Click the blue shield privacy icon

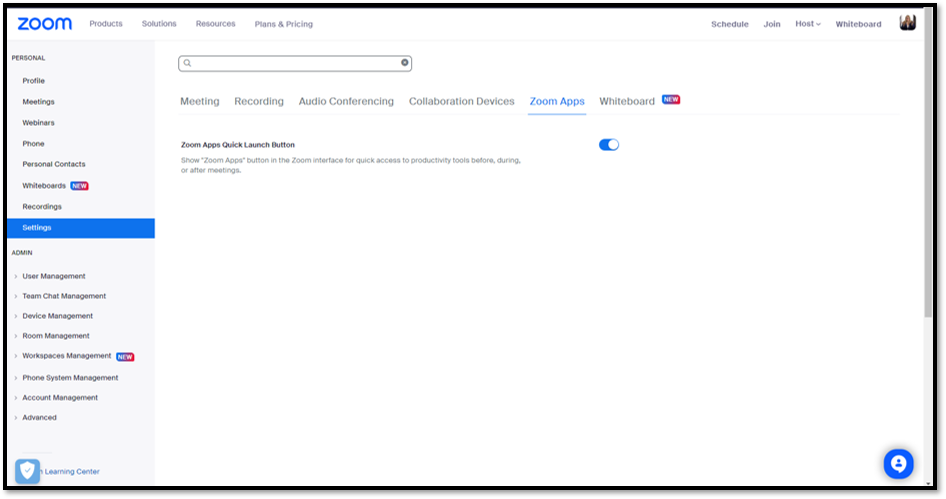27,471
